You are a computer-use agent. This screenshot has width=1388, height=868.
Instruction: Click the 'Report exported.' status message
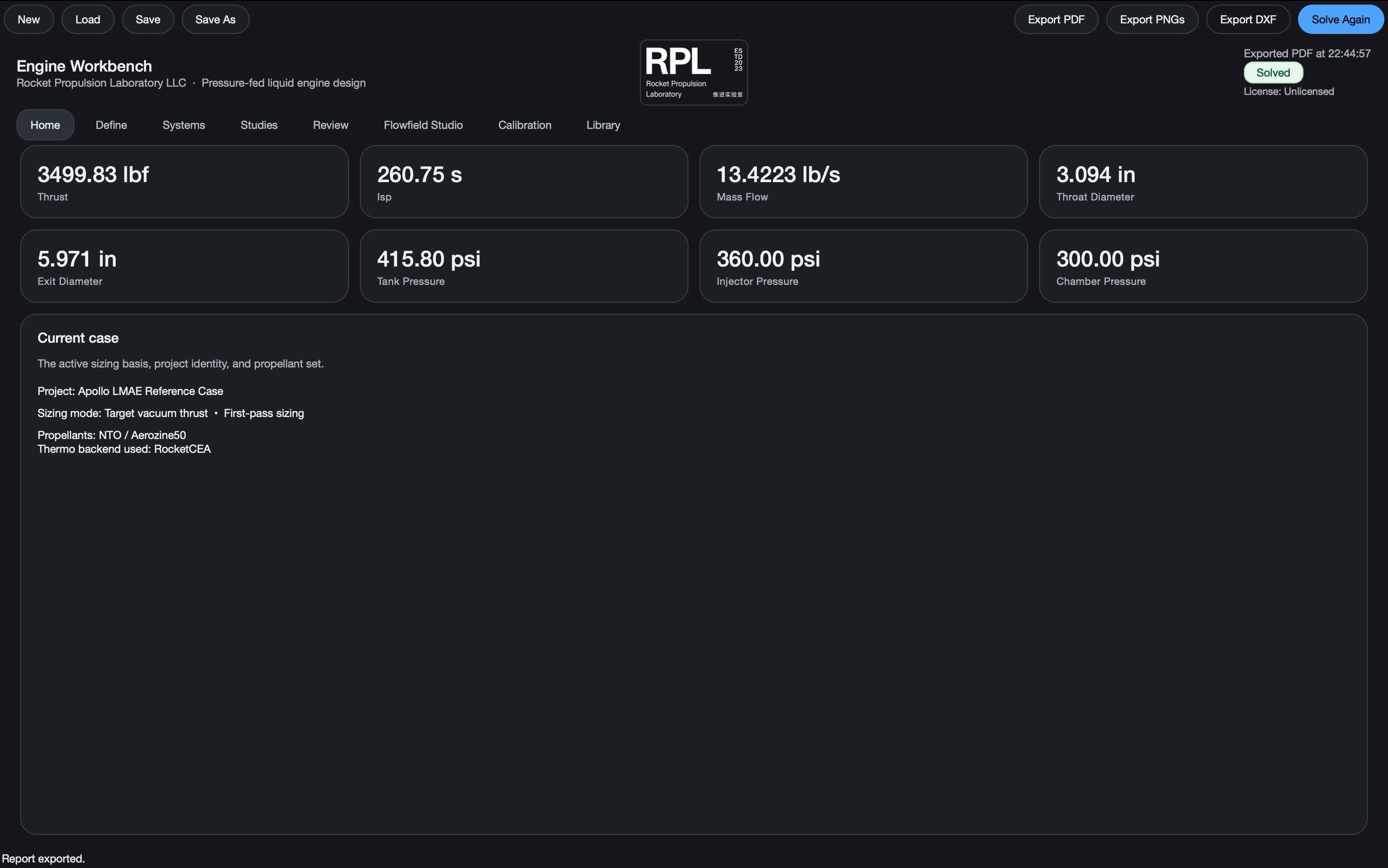pos(44,858)
